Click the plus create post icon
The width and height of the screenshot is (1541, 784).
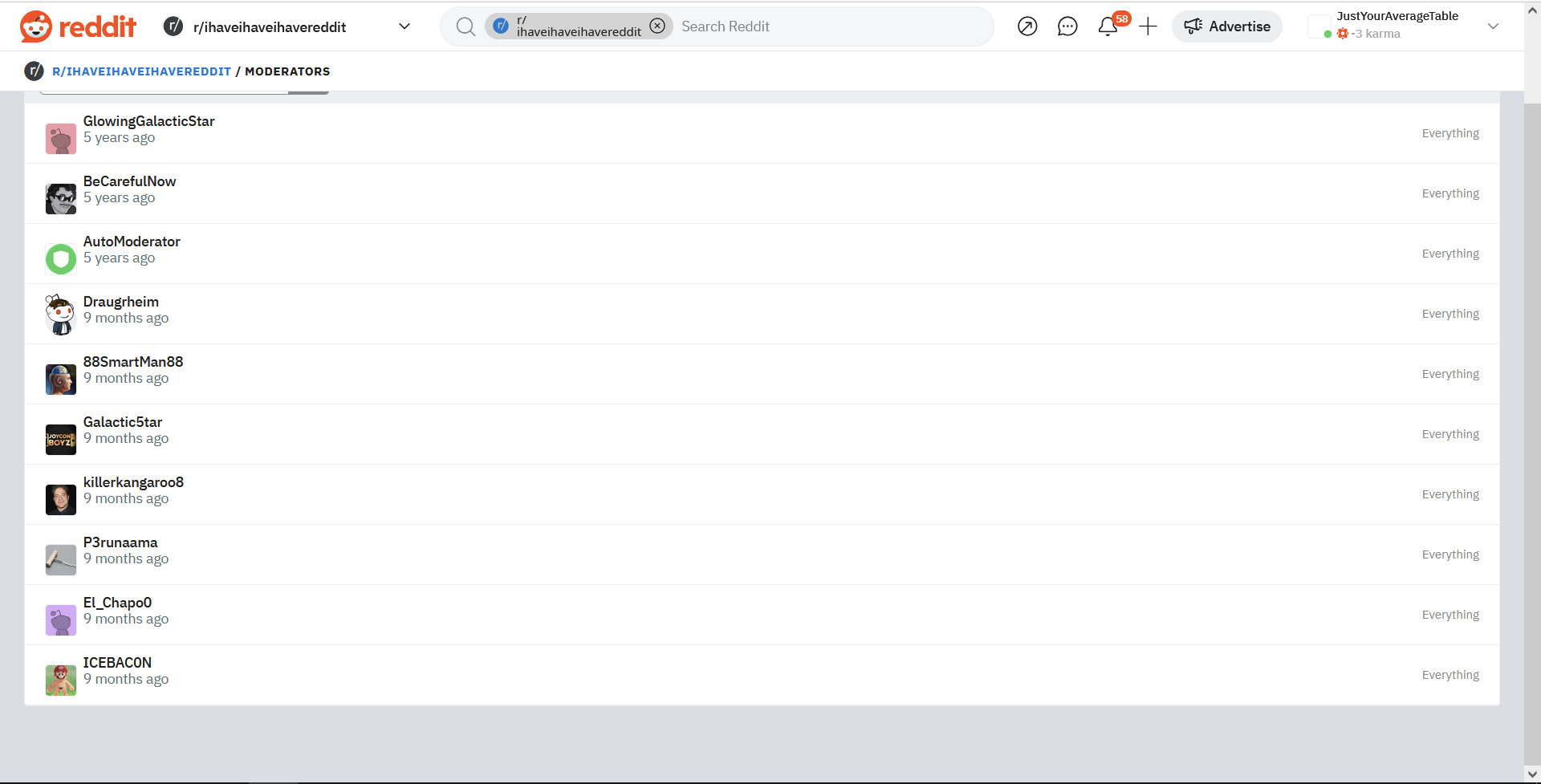click(x=1149, y=26)
